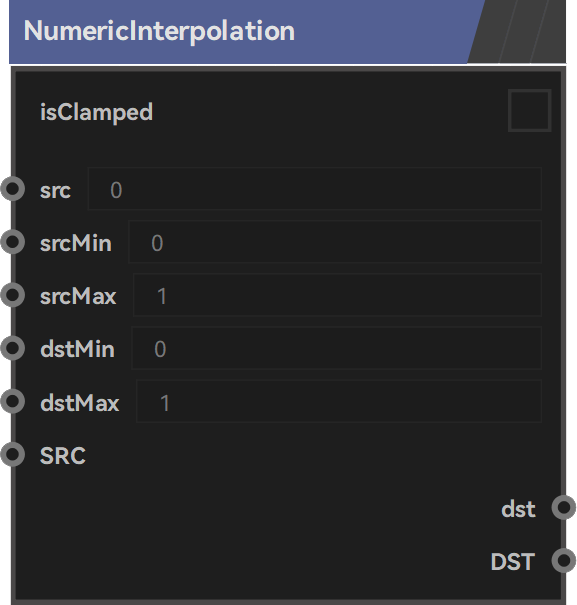Click the isClamped label text
The image size is (577, 605).
pyautogui.click(x=96, y=112)
